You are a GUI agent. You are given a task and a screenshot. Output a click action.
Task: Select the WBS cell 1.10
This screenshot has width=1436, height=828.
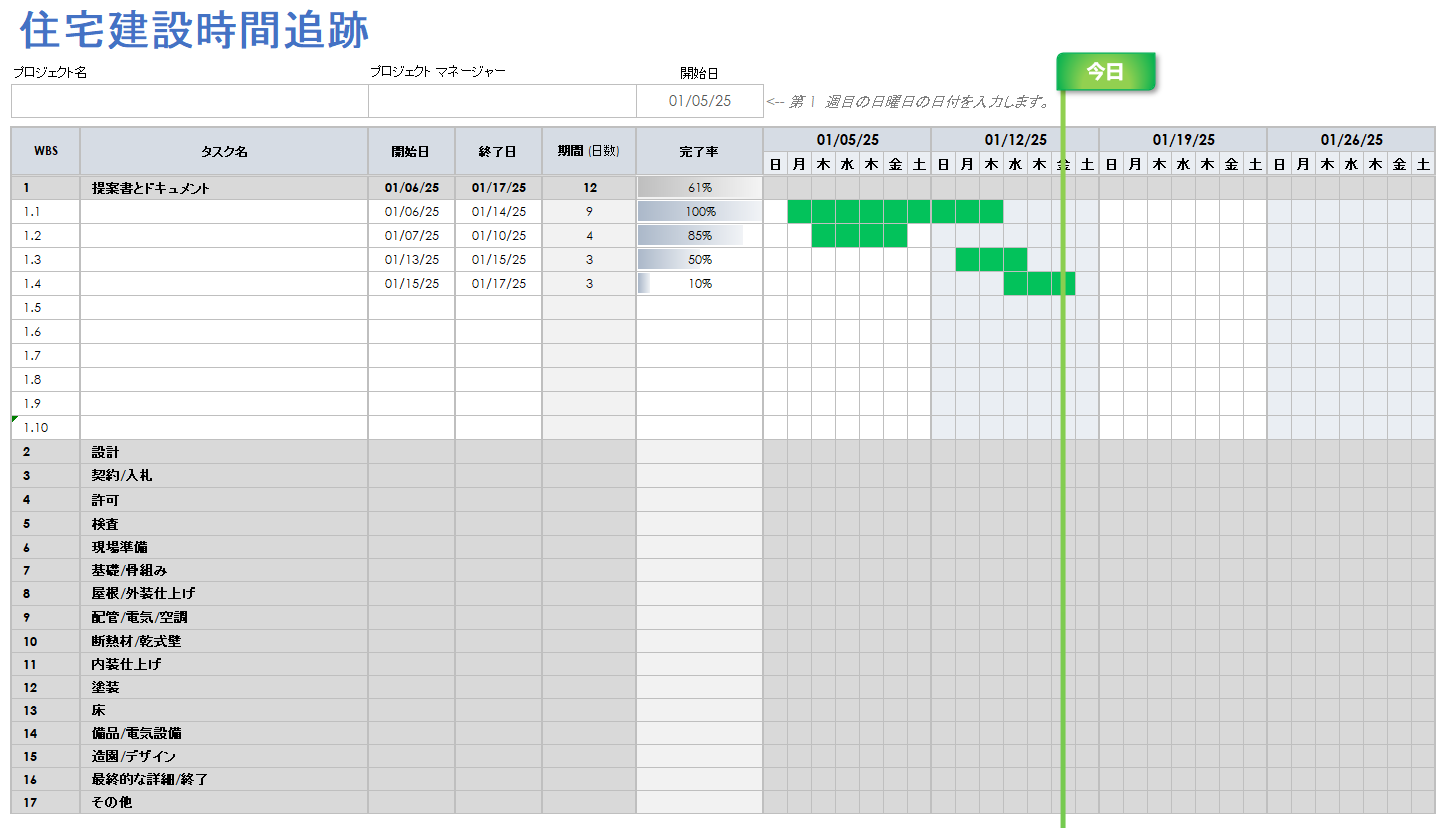click(x=46, y=428)
